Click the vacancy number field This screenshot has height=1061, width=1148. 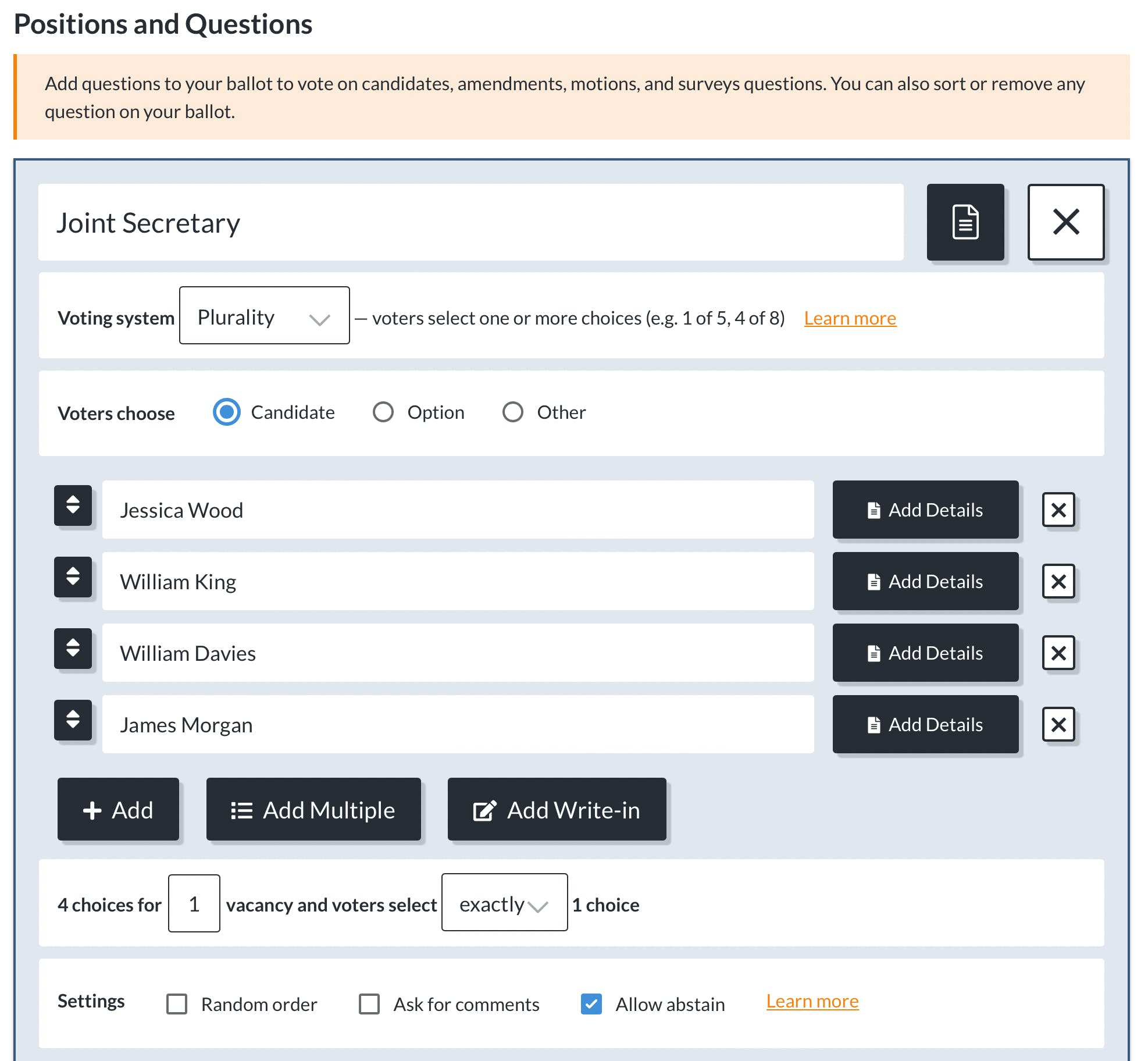click(194, 903)
